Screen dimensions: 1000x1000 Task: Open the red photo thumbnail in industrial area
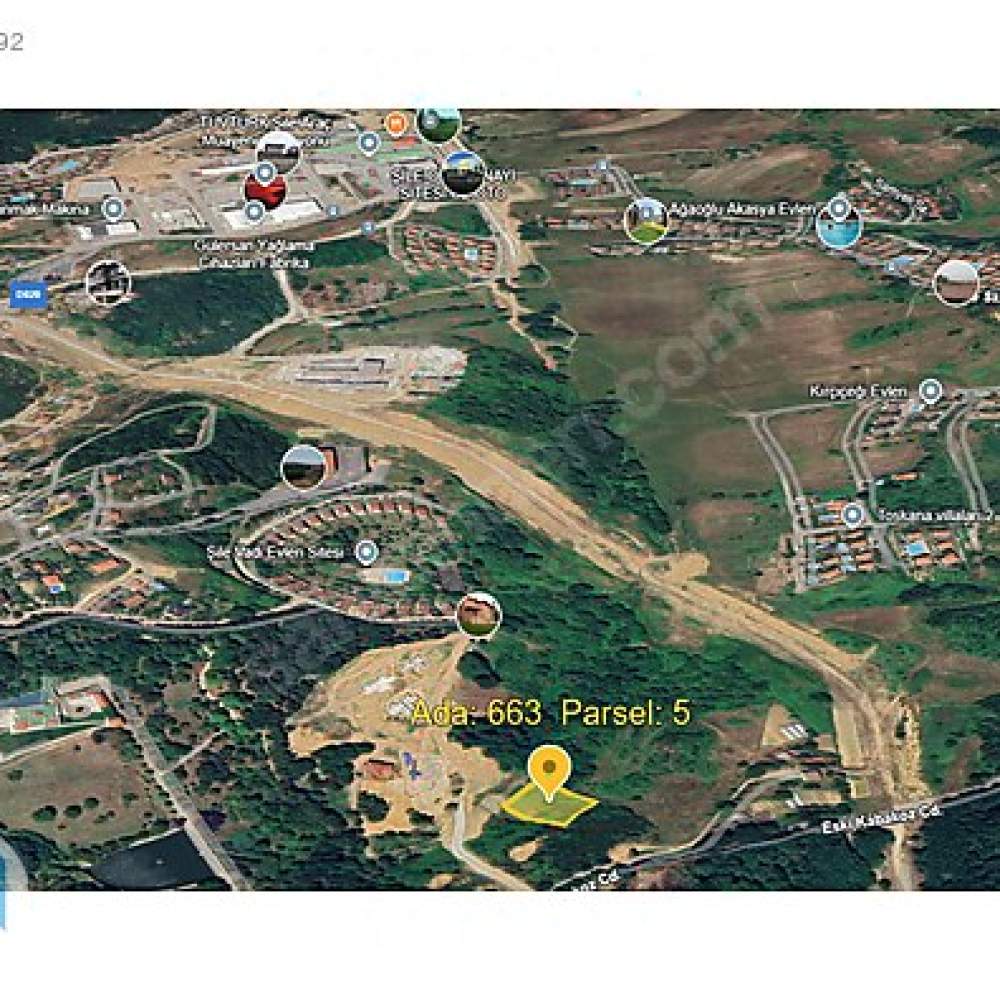tap(265, 189)
